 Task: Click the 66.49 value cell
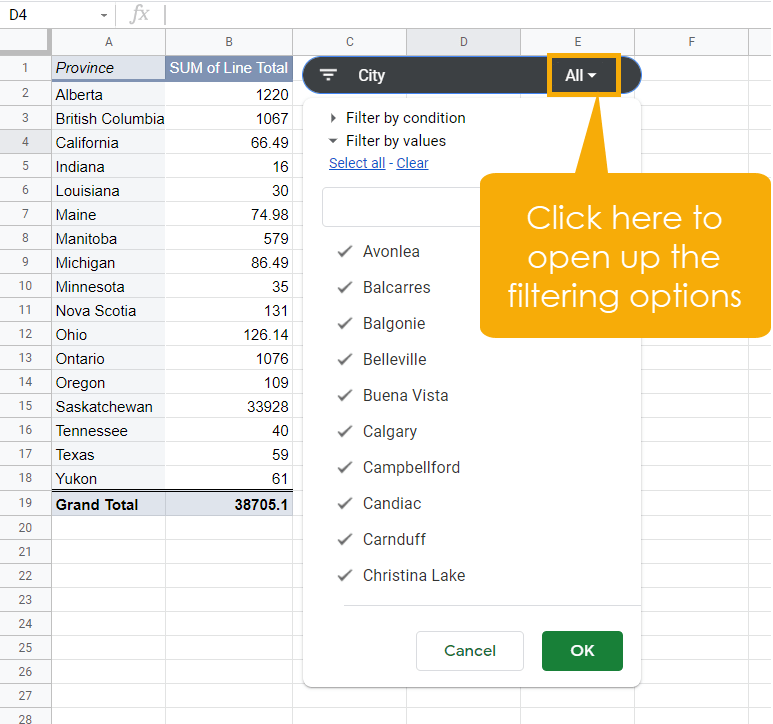click(x=229, y=142)
